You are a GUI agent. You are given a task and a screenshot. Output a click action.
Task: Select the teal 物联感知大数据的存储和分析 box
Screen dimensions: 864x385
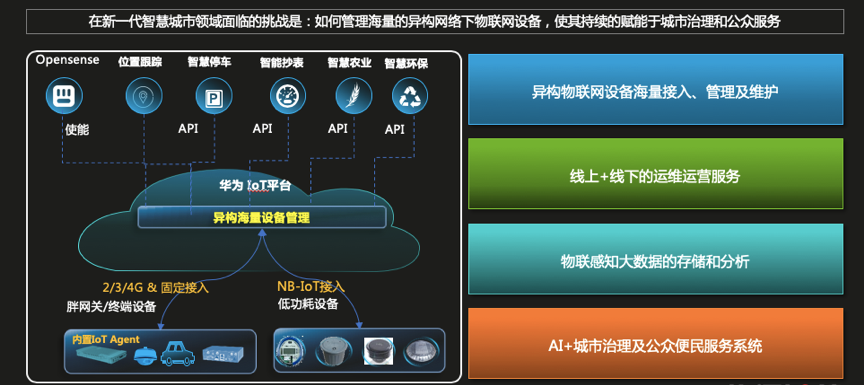(655, 259)
